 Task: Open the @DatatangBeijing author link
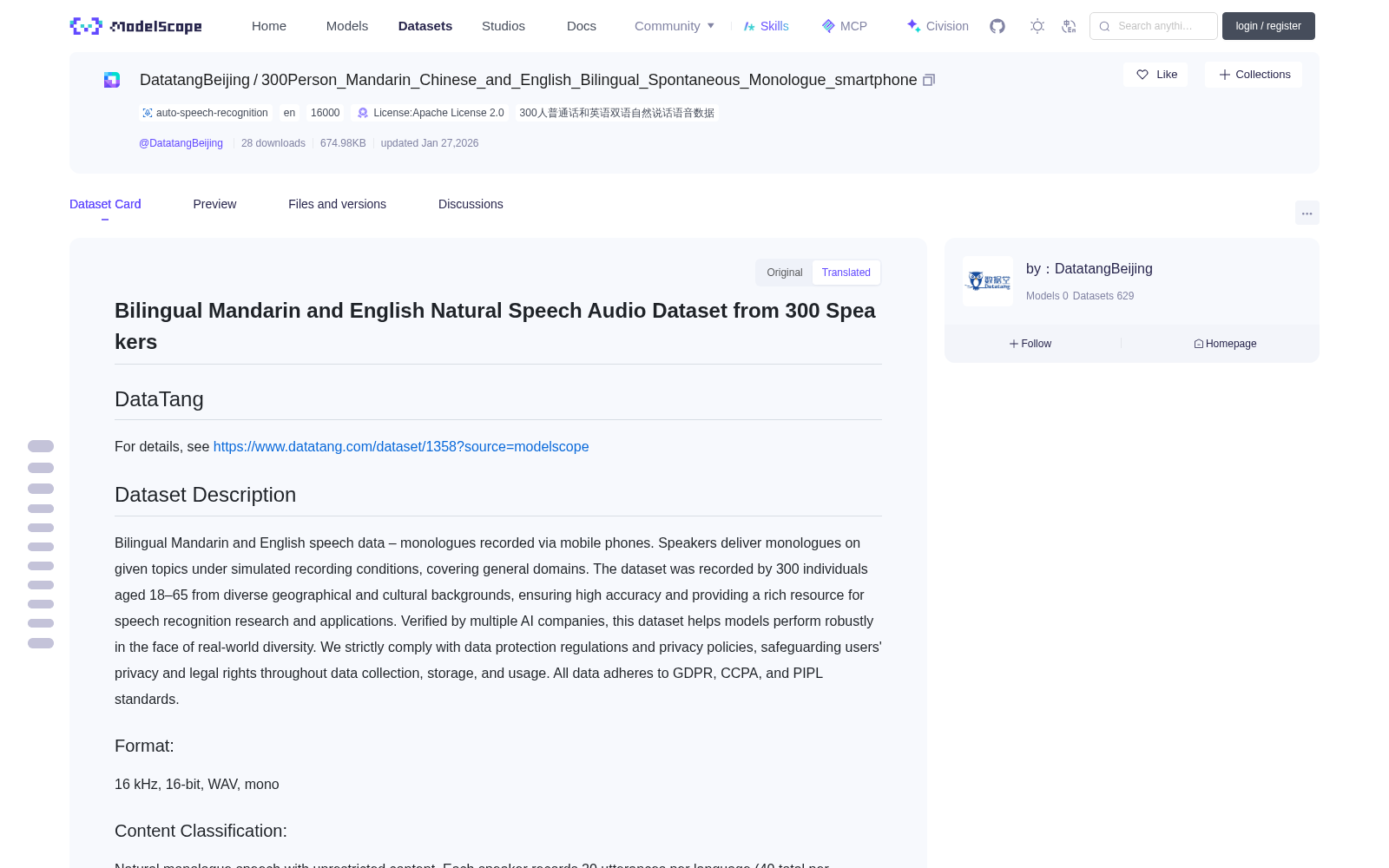(x=181, y=143)
